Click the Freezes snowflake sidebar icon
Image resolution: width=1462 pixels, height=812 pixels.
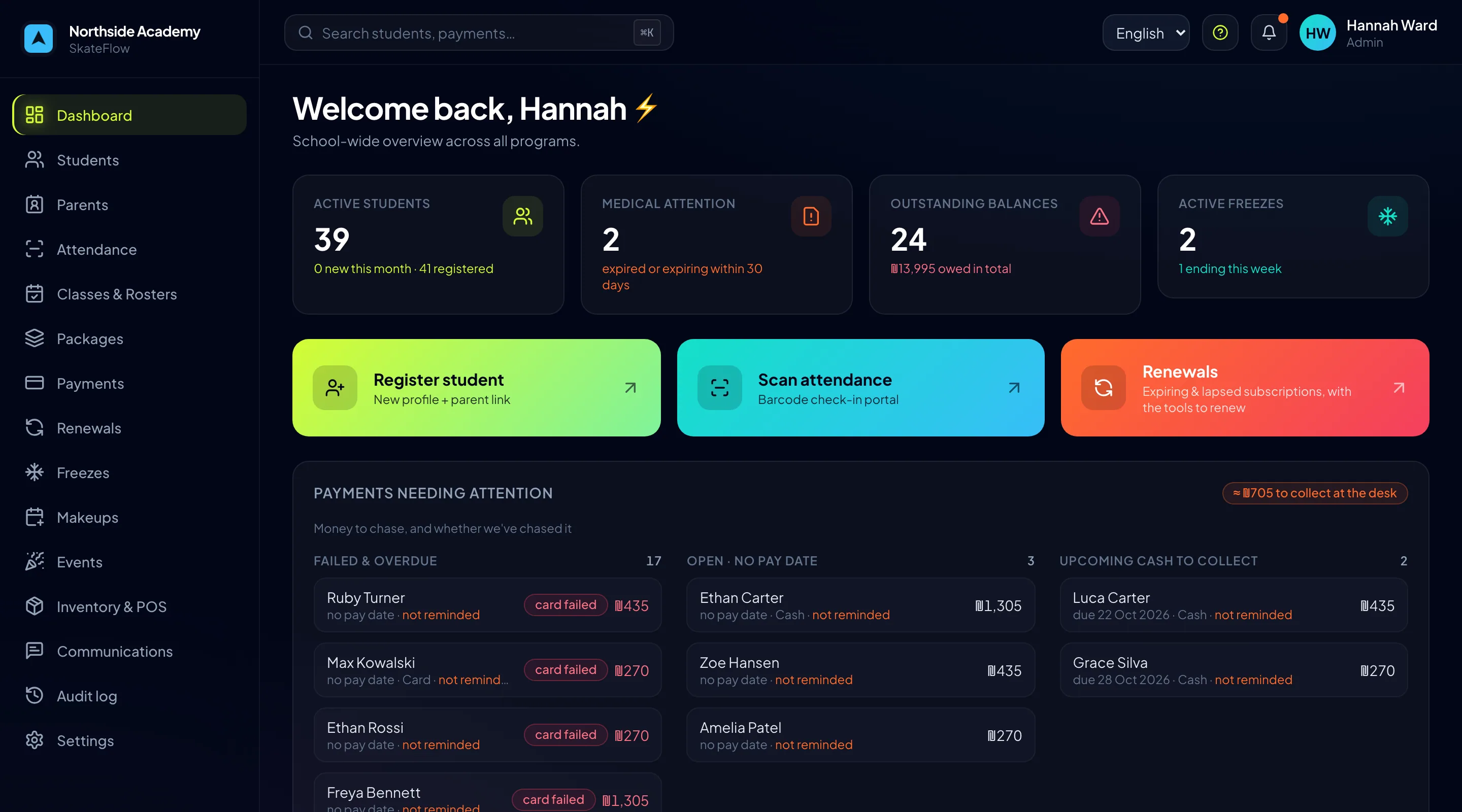34,472
